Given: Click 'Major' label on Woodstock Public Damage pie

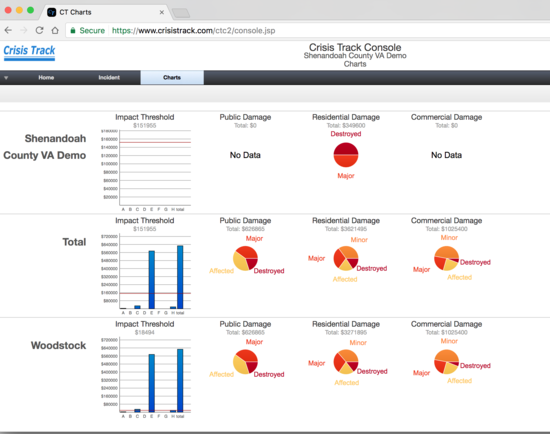Looking at the screenshot, I should (x=254, y=342).
